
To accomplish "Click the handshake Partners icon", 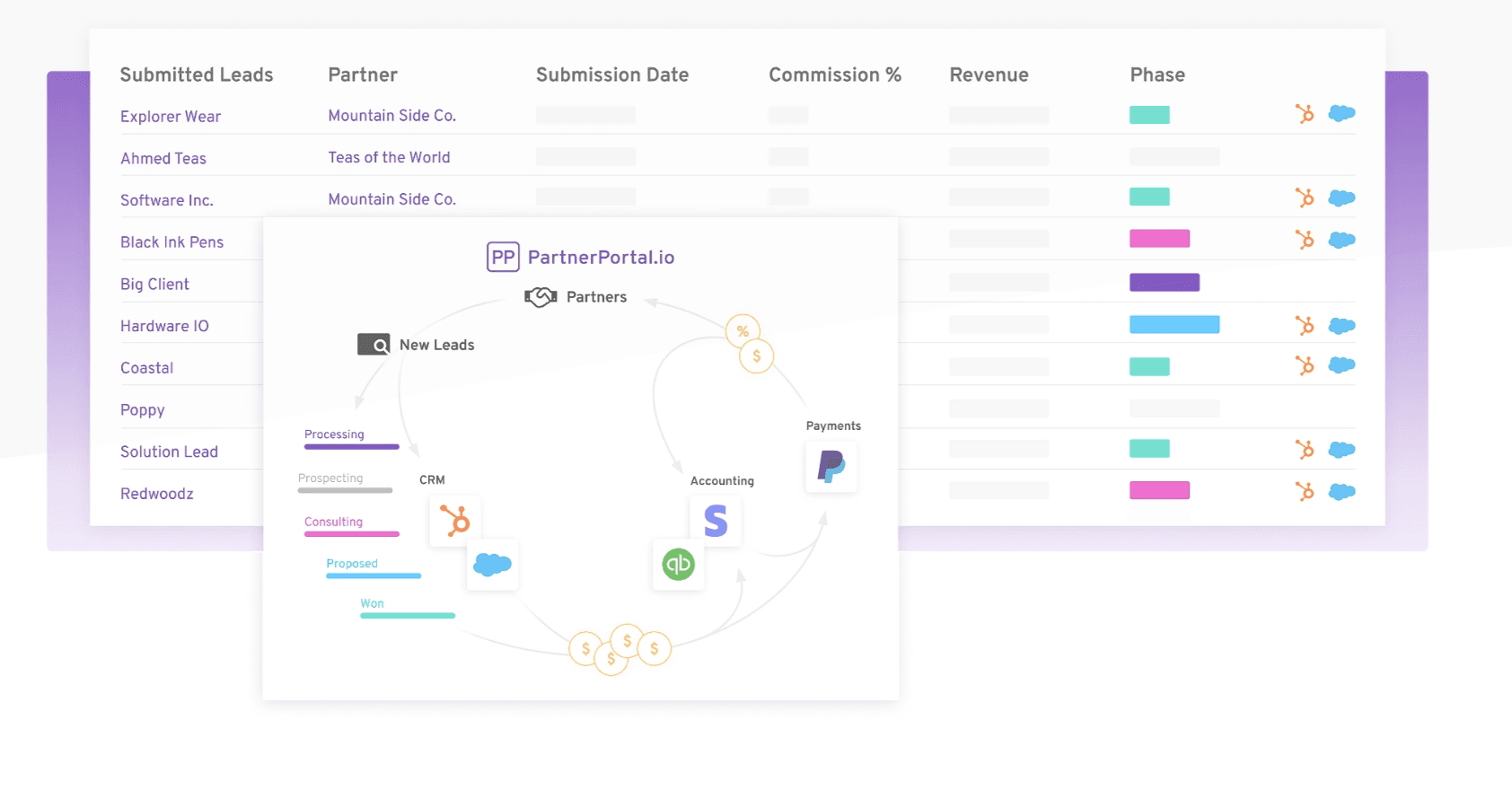I will pos(541,297).
